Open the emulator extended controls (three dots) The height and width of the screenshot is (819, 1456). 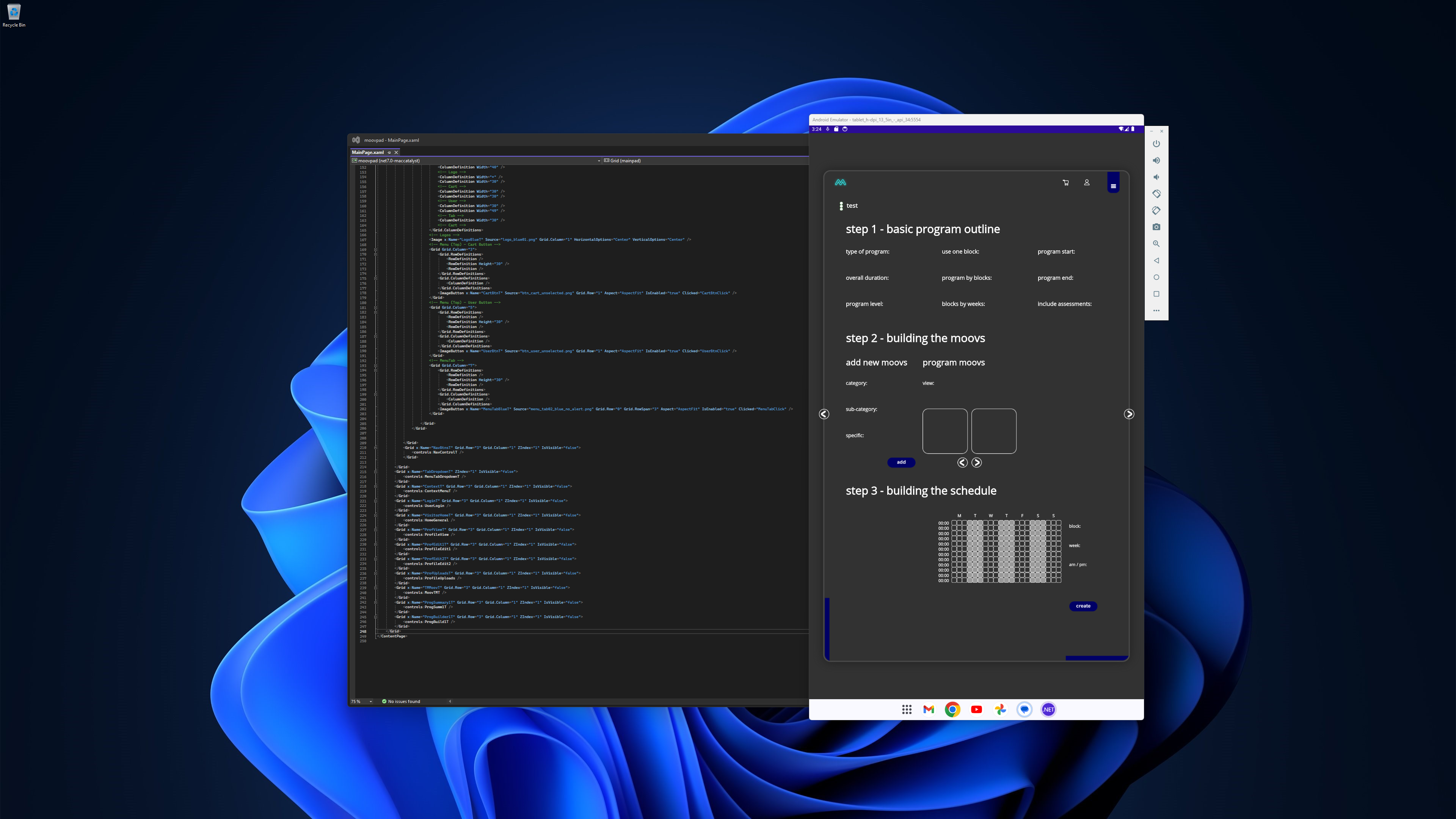(1156, 310)
